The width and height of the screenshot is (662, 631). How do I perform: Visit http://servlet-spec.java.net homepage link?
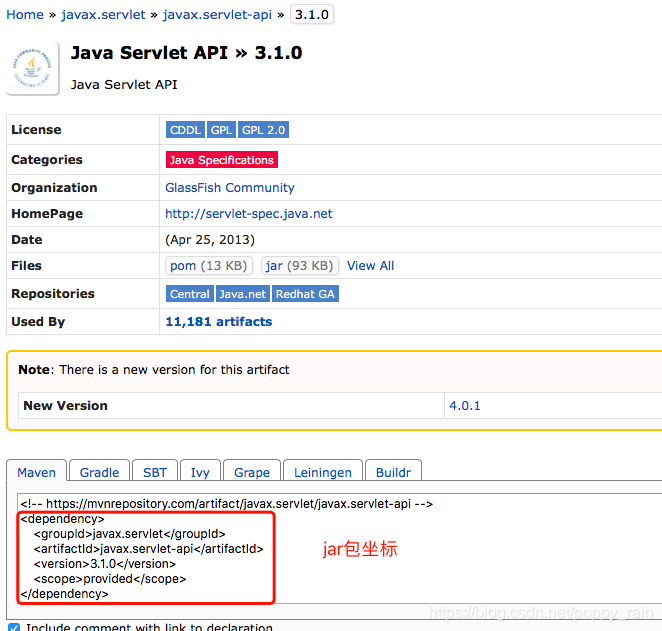click(x=249, y=214)
